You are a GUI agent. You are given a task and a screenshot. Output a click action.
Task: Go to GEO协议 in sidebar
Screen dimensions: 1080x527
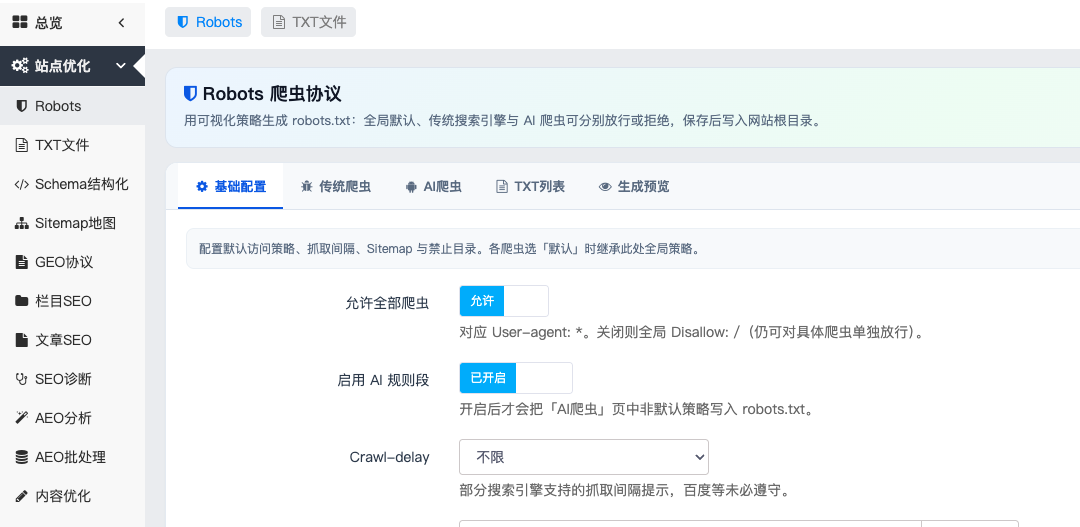point(72,262)
